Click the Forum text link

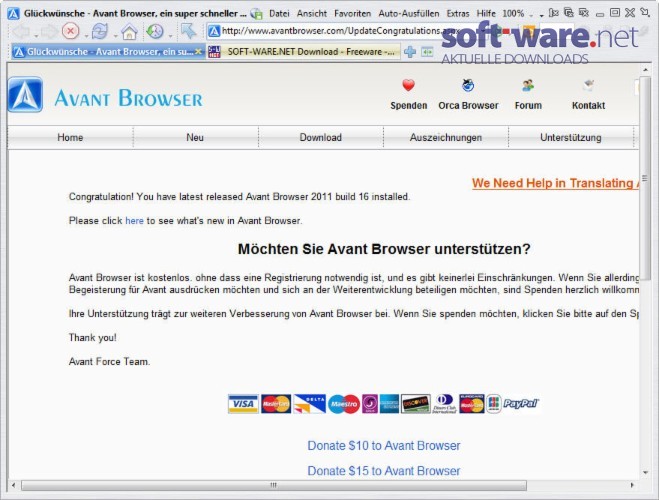tap(528, 105)
